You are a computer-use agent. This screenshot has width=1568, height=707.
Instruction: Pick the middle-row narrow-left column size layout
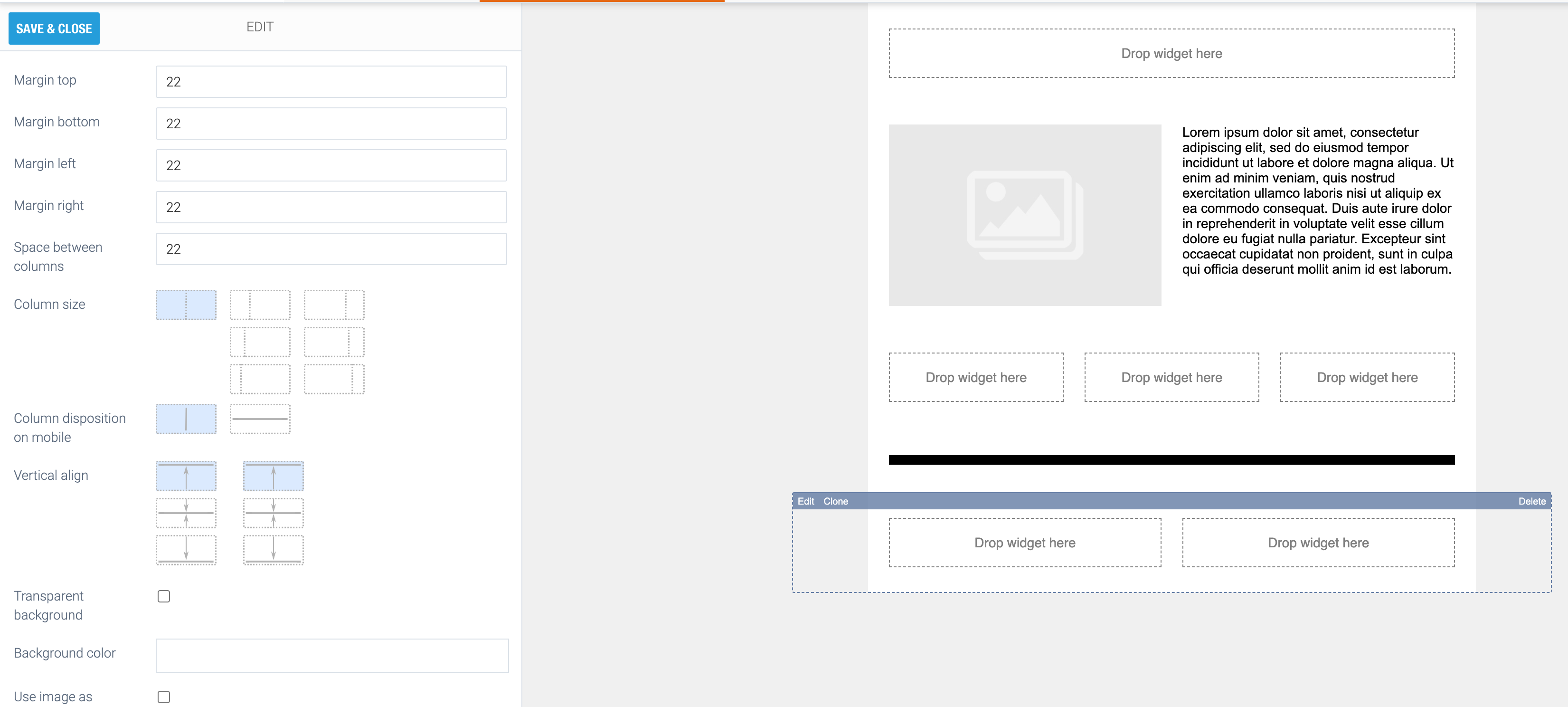click(x=260, y=342)
